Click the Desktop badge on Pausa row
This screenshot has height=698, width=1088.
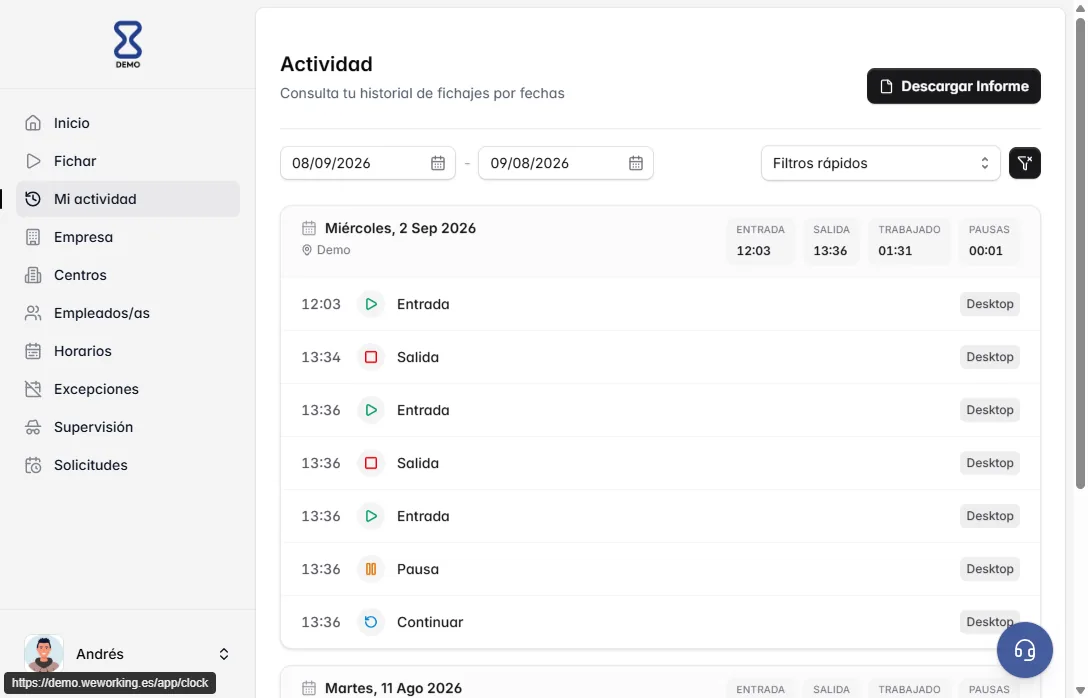click(x=989, y=569)
